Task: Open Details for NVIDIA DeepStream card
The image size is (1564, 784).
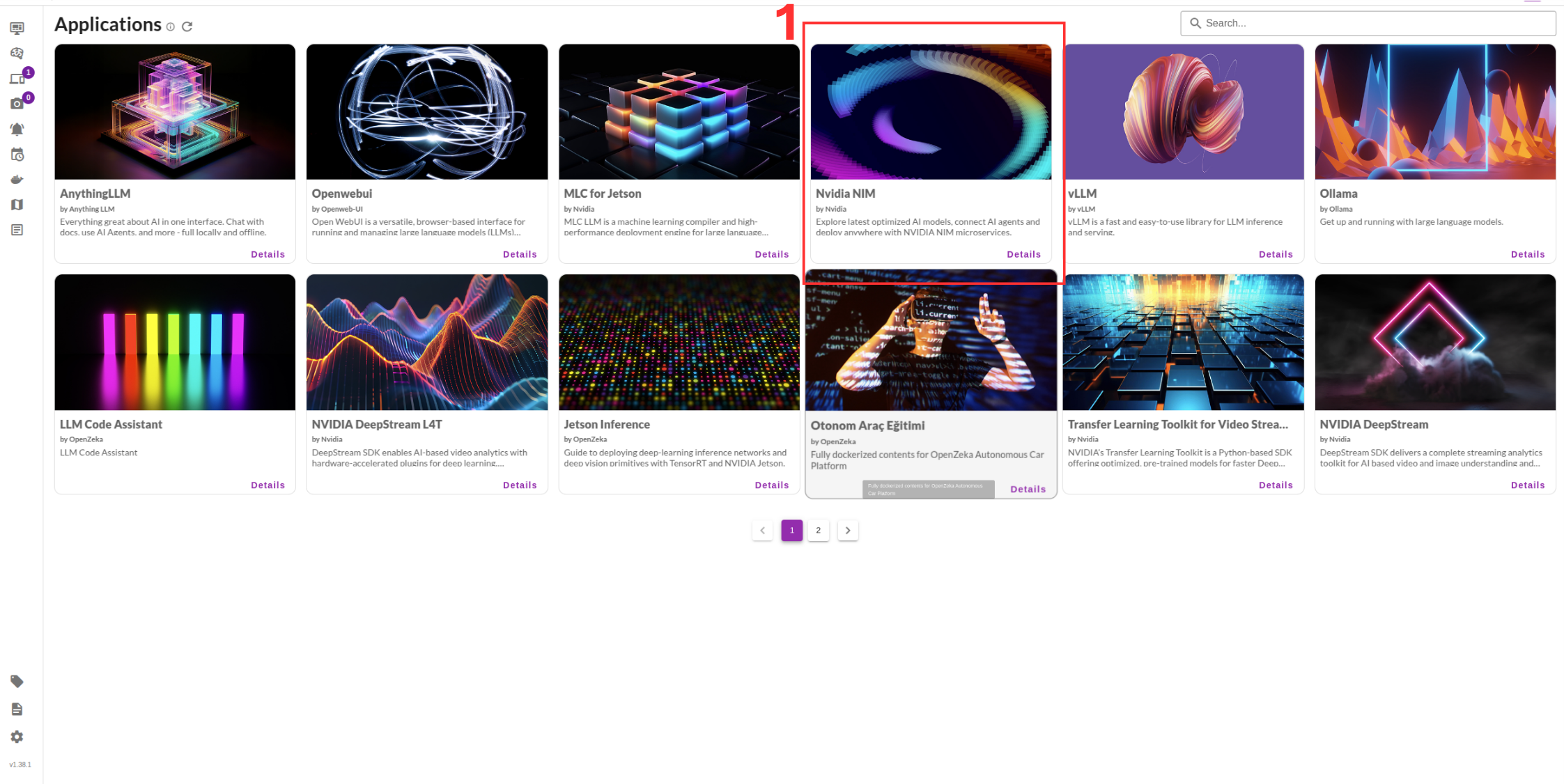Action: click(1528, 485)
